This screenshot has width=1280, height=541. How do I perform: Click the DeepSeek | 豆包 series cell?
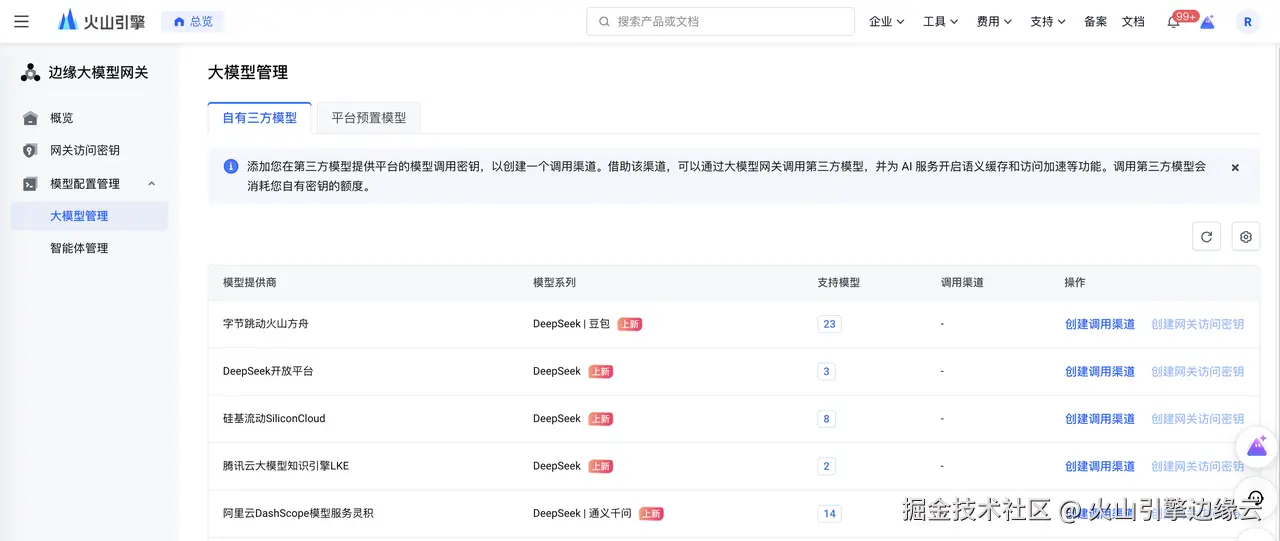click(x=571, y=324)
